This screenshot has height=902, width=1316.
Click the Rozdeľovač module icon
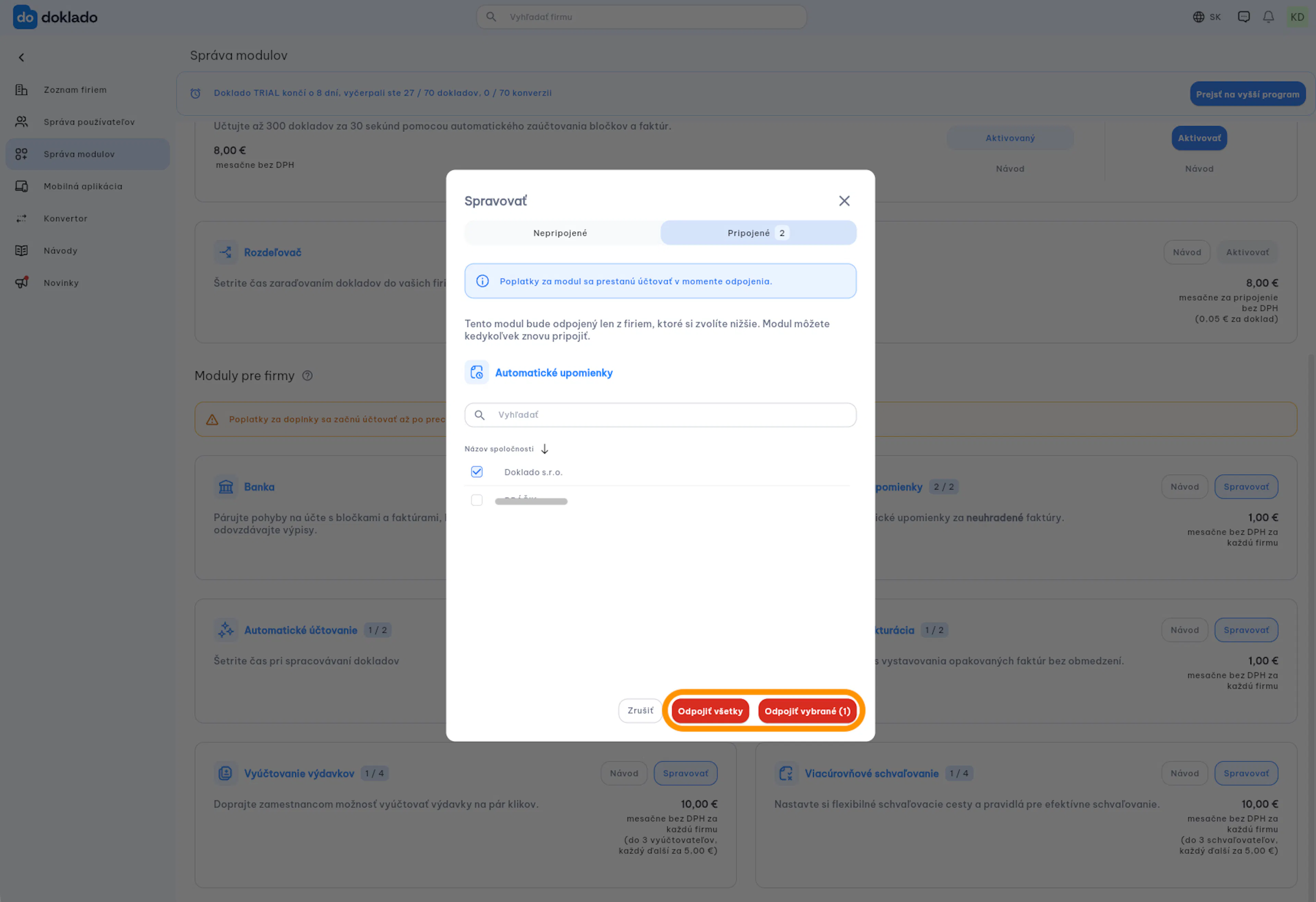(x=226, y=252)
